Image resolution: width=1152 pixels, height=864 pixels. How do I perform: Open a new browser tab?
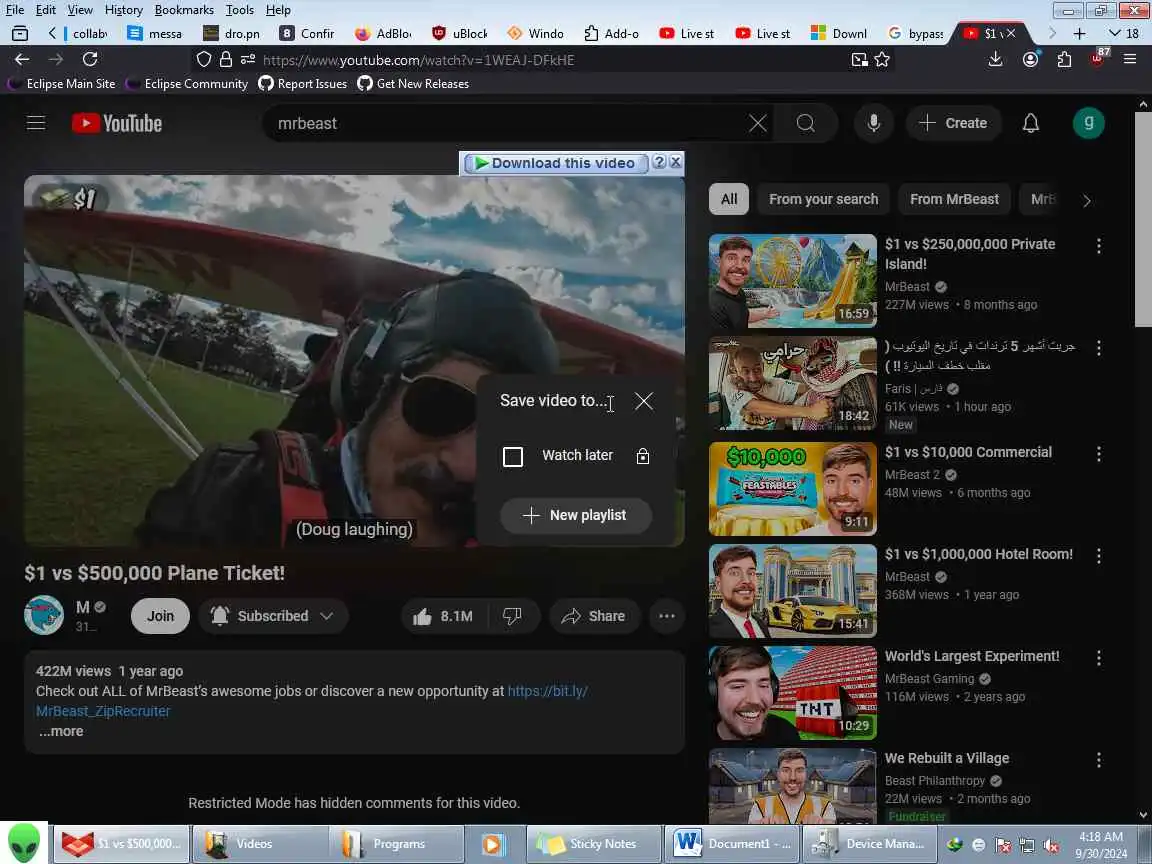[x=1079, y=33]
